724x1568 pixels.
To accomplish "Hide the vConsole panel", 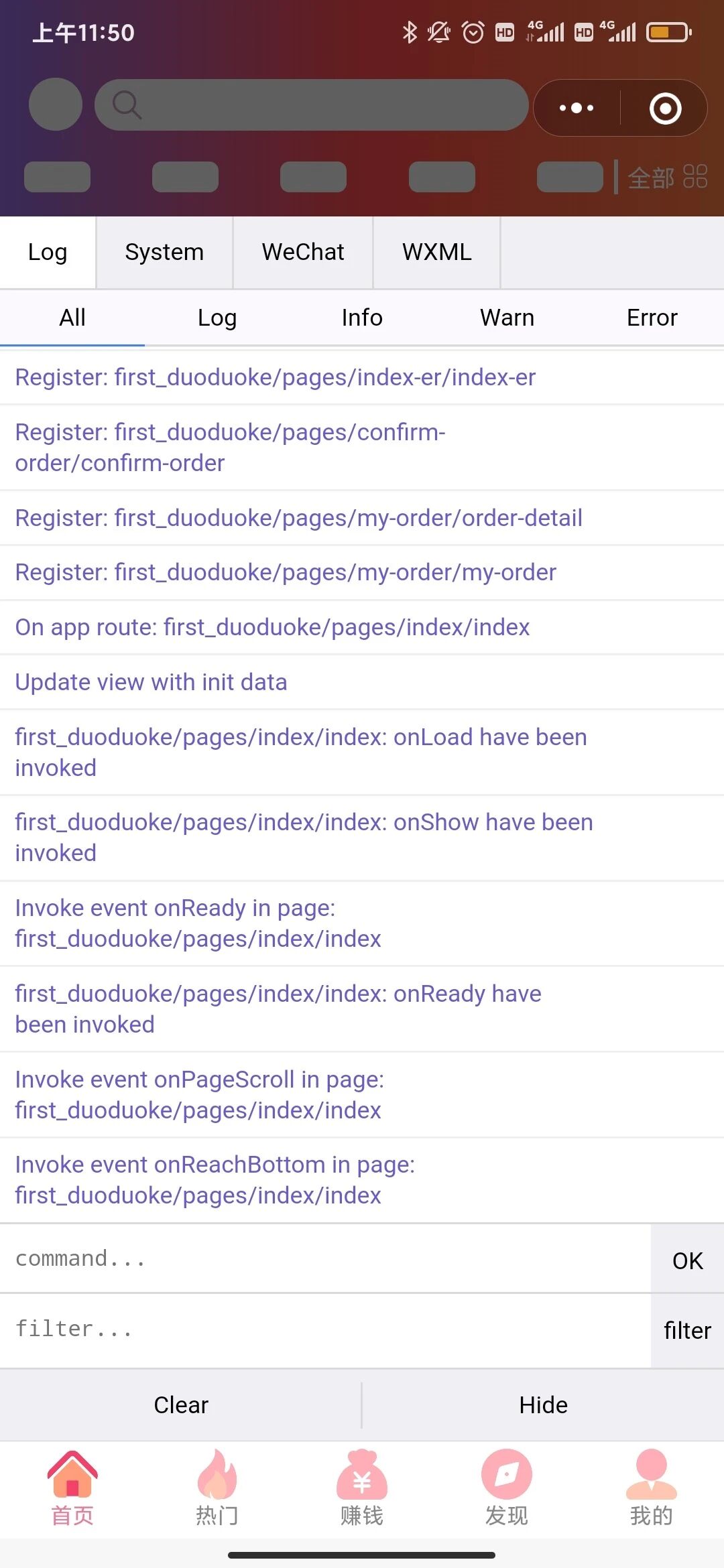I will (543, 1405).
